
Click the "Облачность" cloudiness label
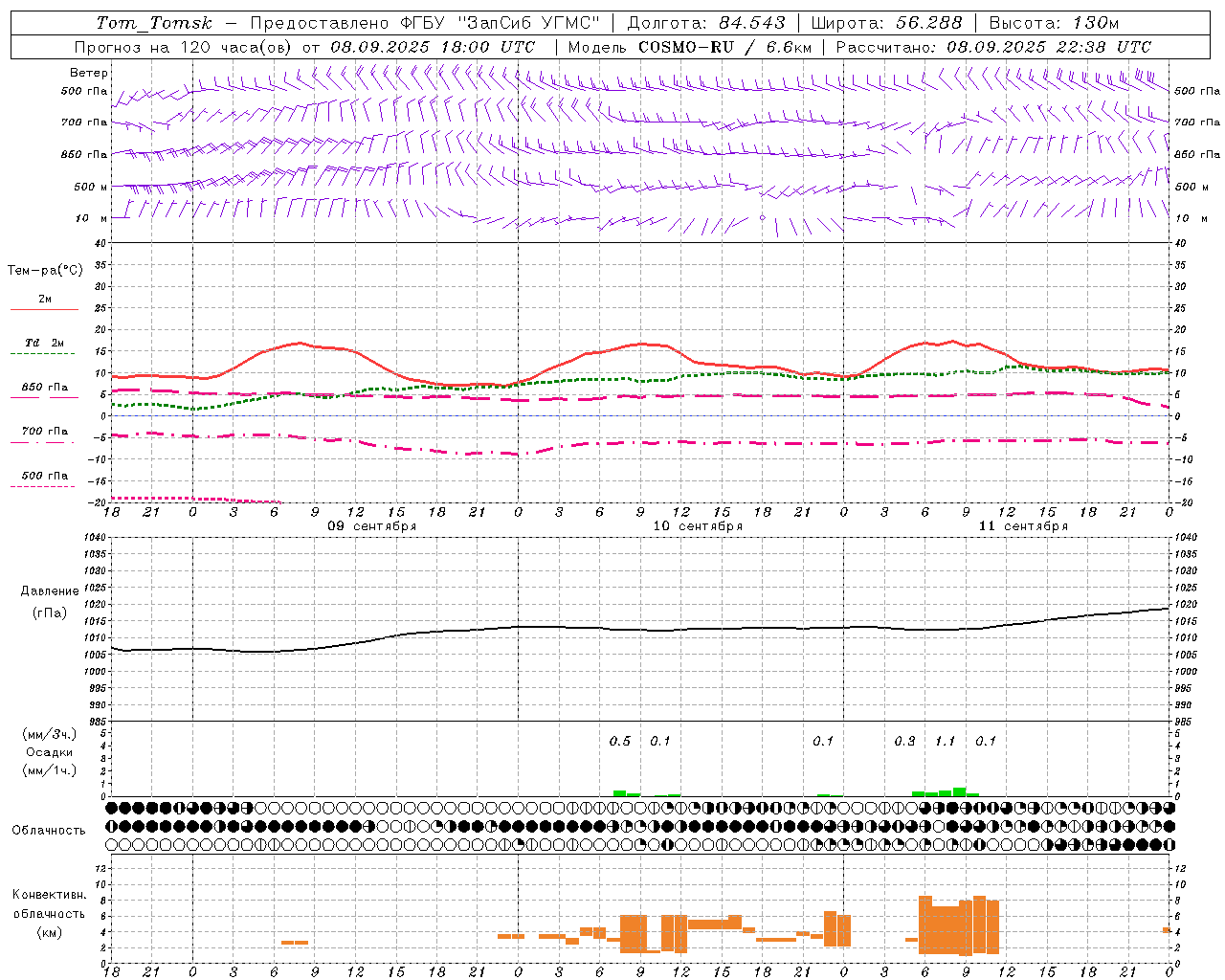click(x=49, y=830)
